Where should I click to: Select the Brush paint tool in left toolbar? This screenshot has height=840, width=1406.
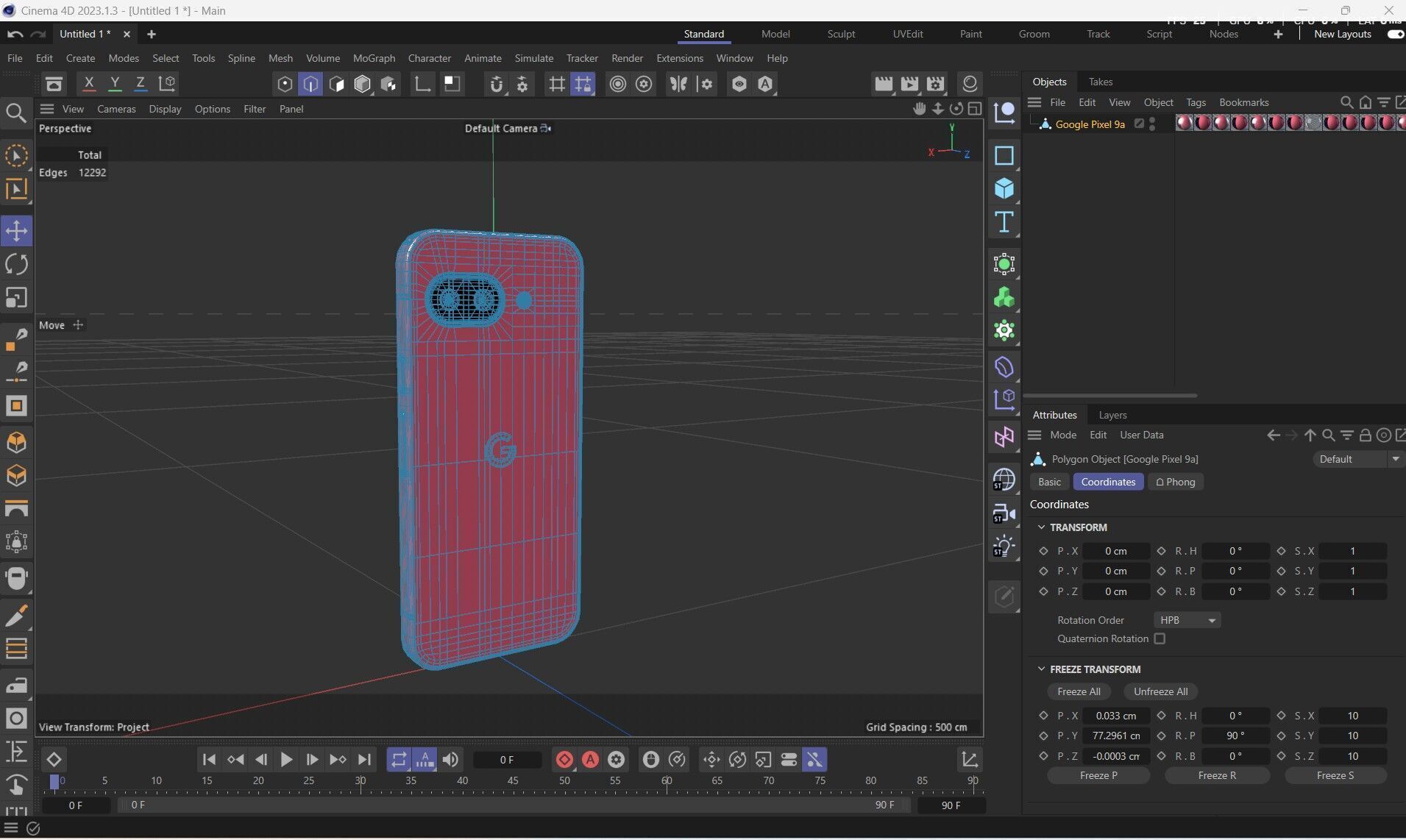[x=16, y=615]
